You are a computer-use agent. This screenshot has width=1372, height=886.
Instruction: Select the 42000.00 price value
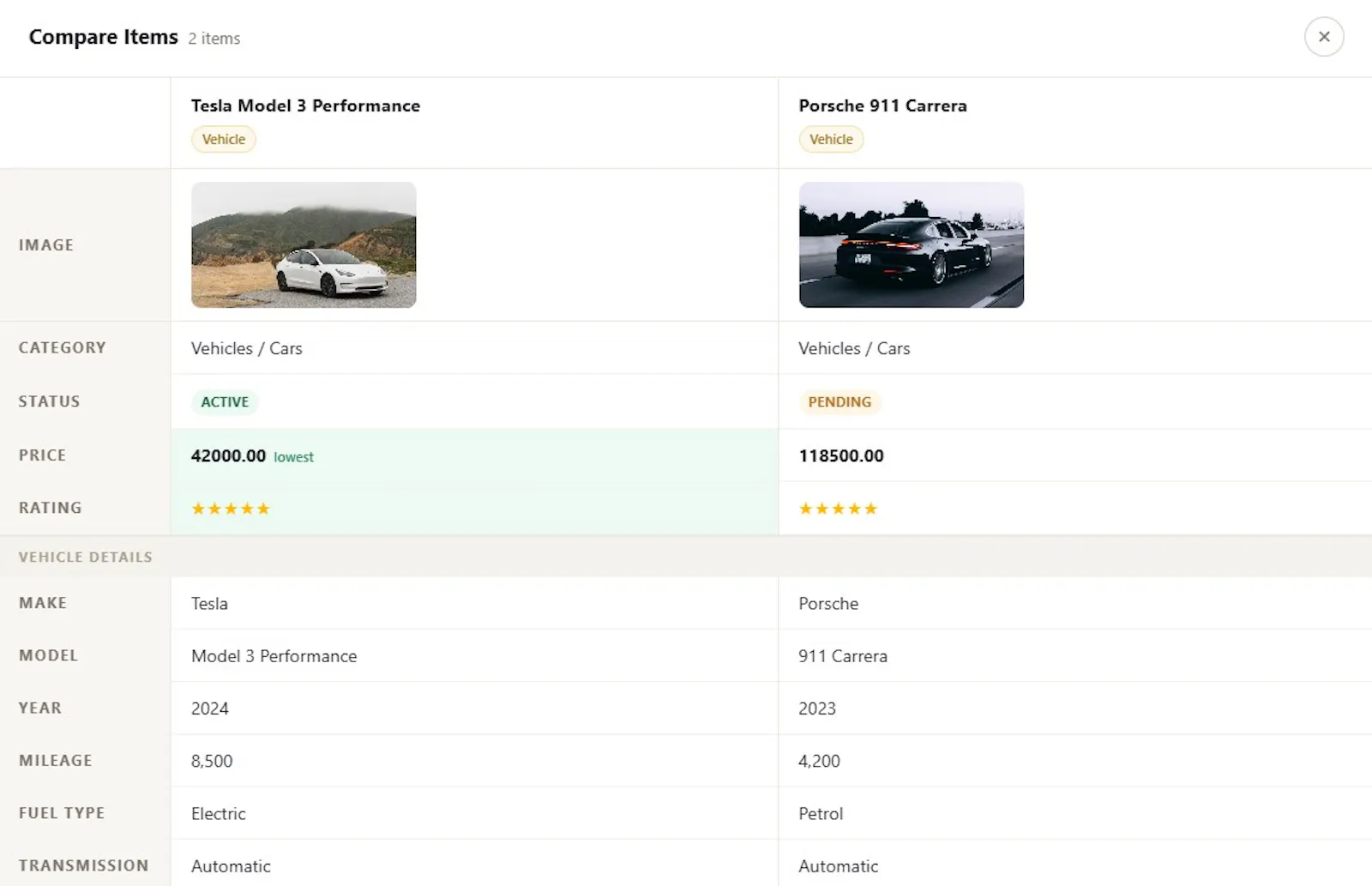(x=228, y=455)
